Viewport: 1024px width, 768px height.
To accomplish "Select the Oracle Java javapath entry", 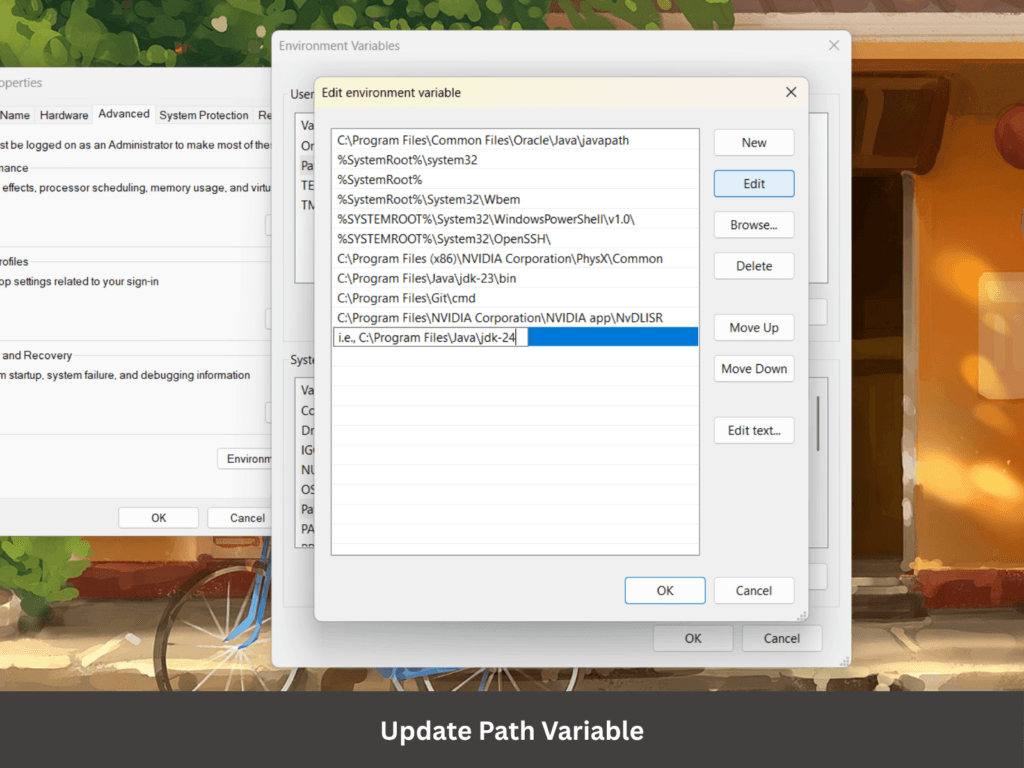I will pyautogui.click(x=483, y=141).
